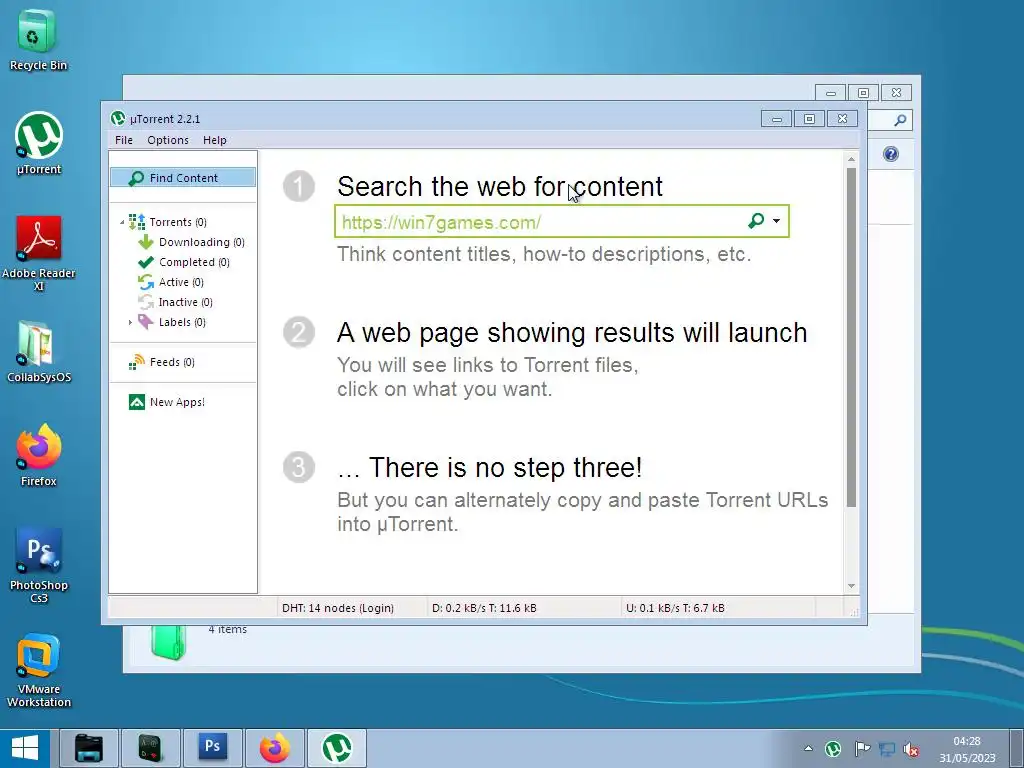The height and width of the screenshot is (768, 1024).
Task: Click the Inactive grey arrows icon
Action: 146,302
